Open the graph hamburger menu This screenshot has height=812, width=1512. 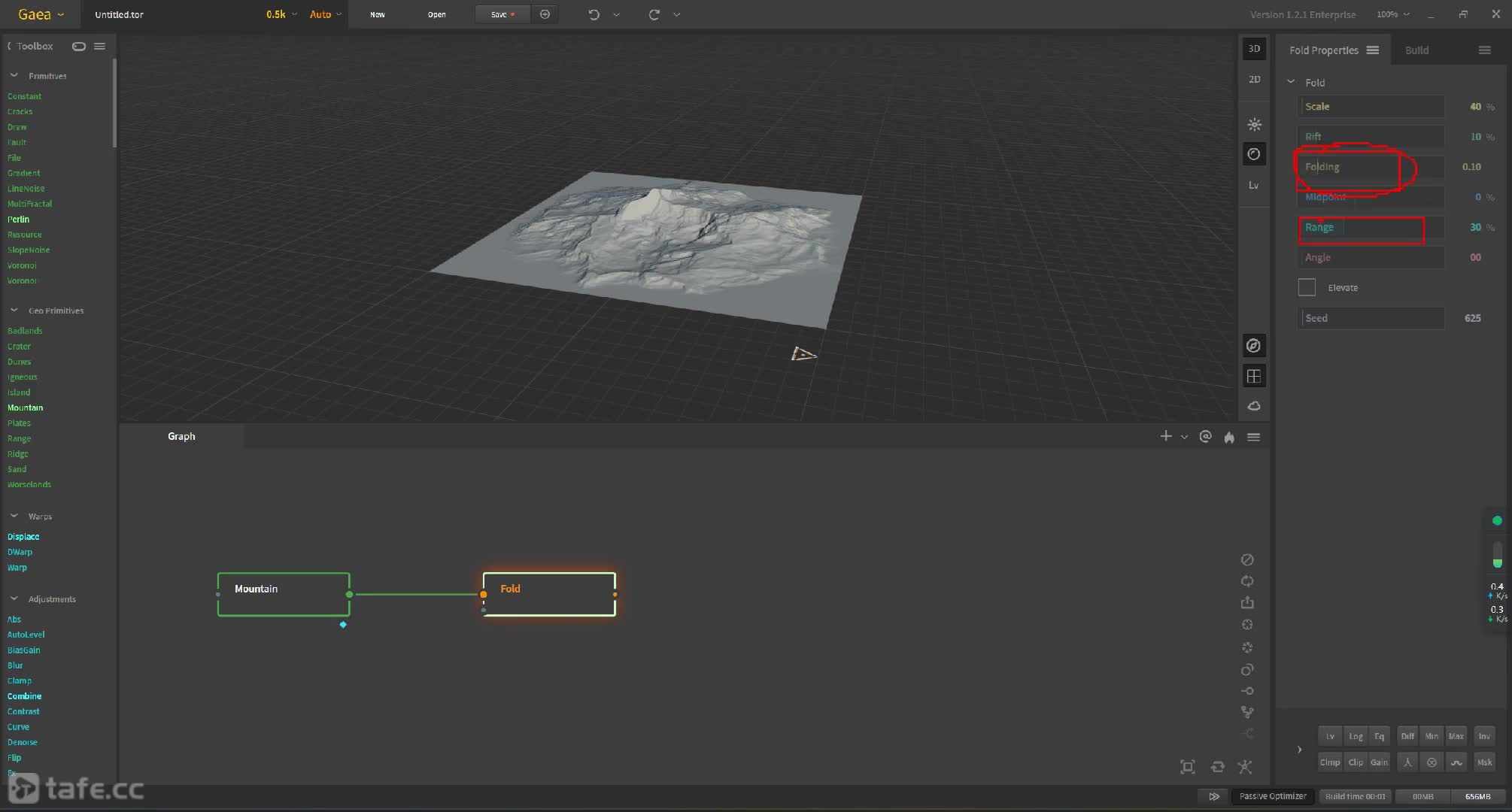[1253, 437]
